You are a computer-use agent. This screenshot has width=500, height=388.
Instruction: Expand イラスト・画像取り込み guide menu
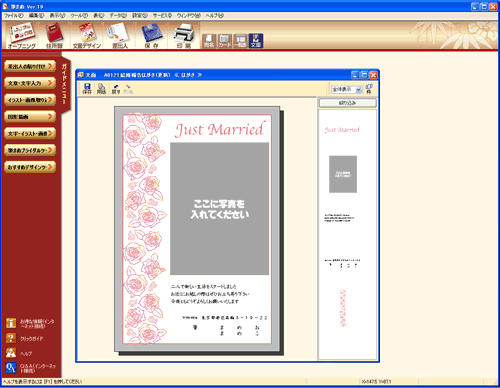pos(30,99)
